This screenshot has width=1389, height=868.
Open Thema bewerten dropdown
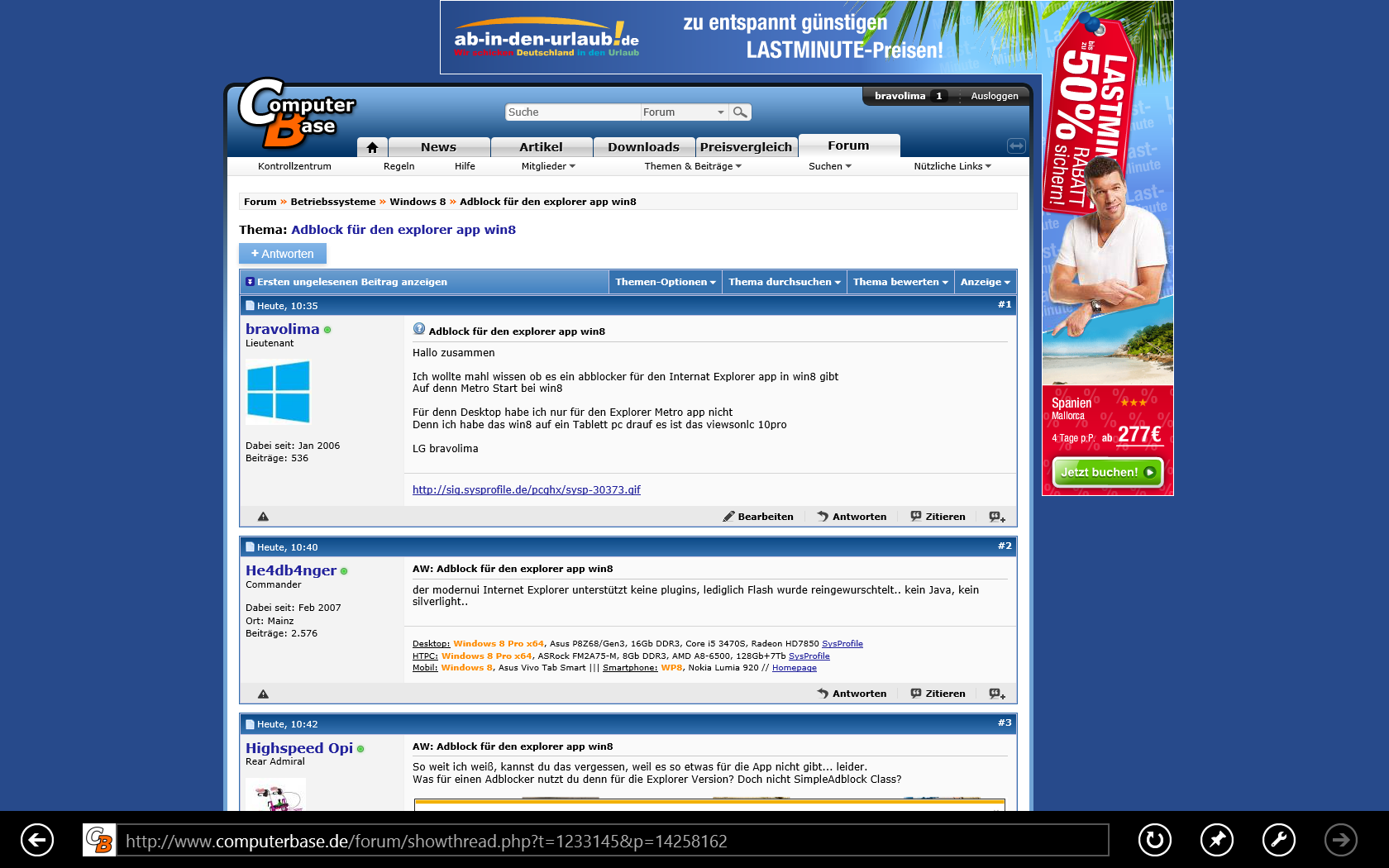coord(900,282)
